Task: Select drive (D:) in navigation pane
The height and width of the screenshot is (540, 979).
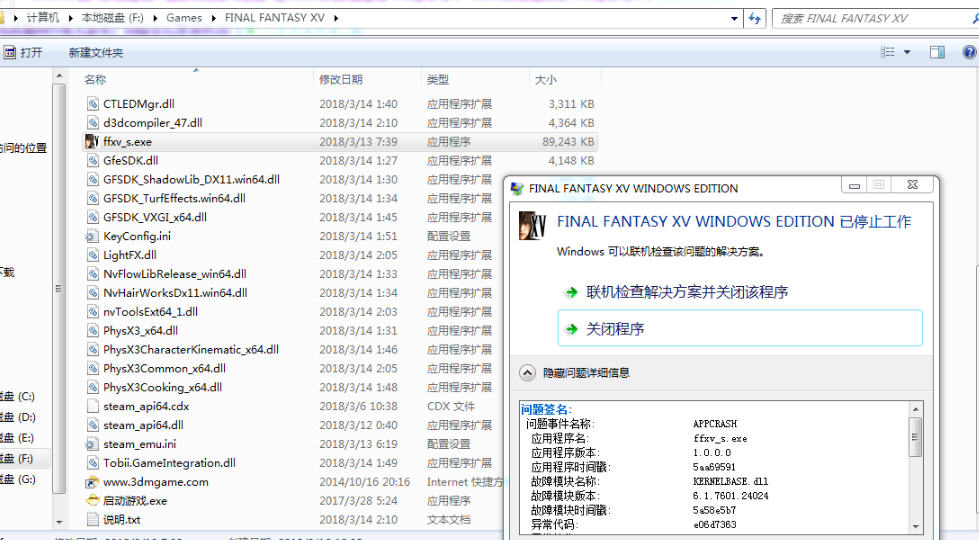Action: (19, 417)
